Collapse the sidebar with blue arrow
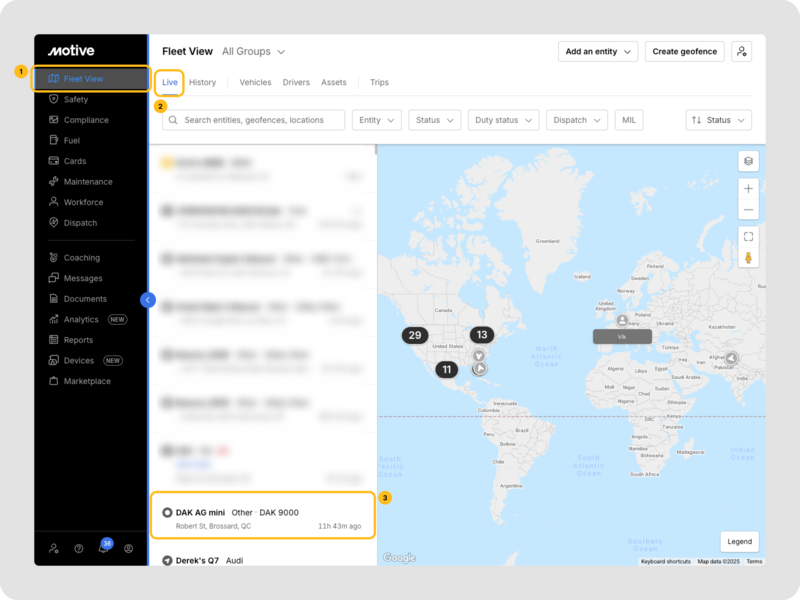The image size is (800, 600). pos(148,299)
